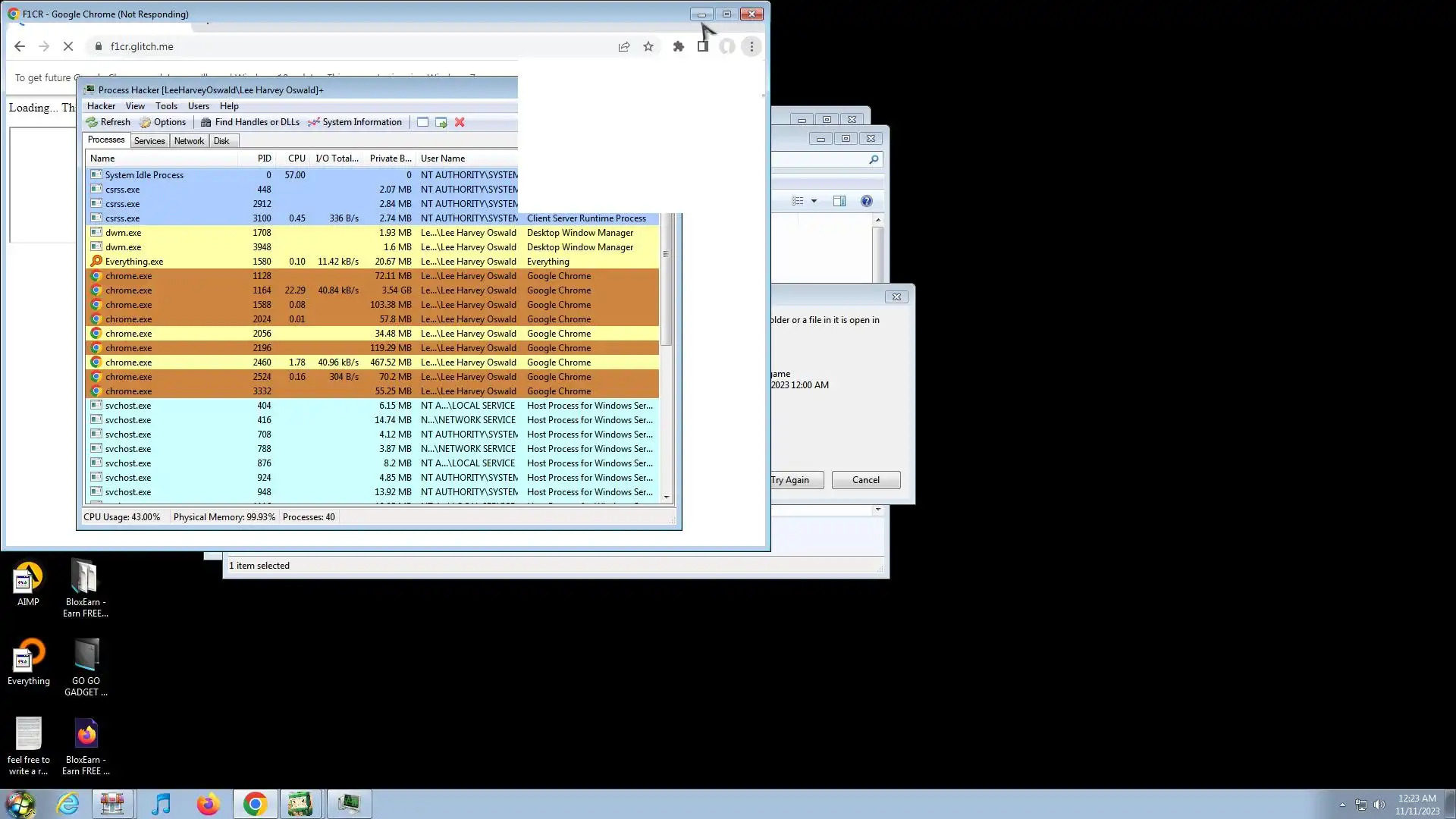Click Refresh in Process Hacker toolbar
Image resolution: width=1456 pixels, height=819 pixels.
(x=108, y=122)
